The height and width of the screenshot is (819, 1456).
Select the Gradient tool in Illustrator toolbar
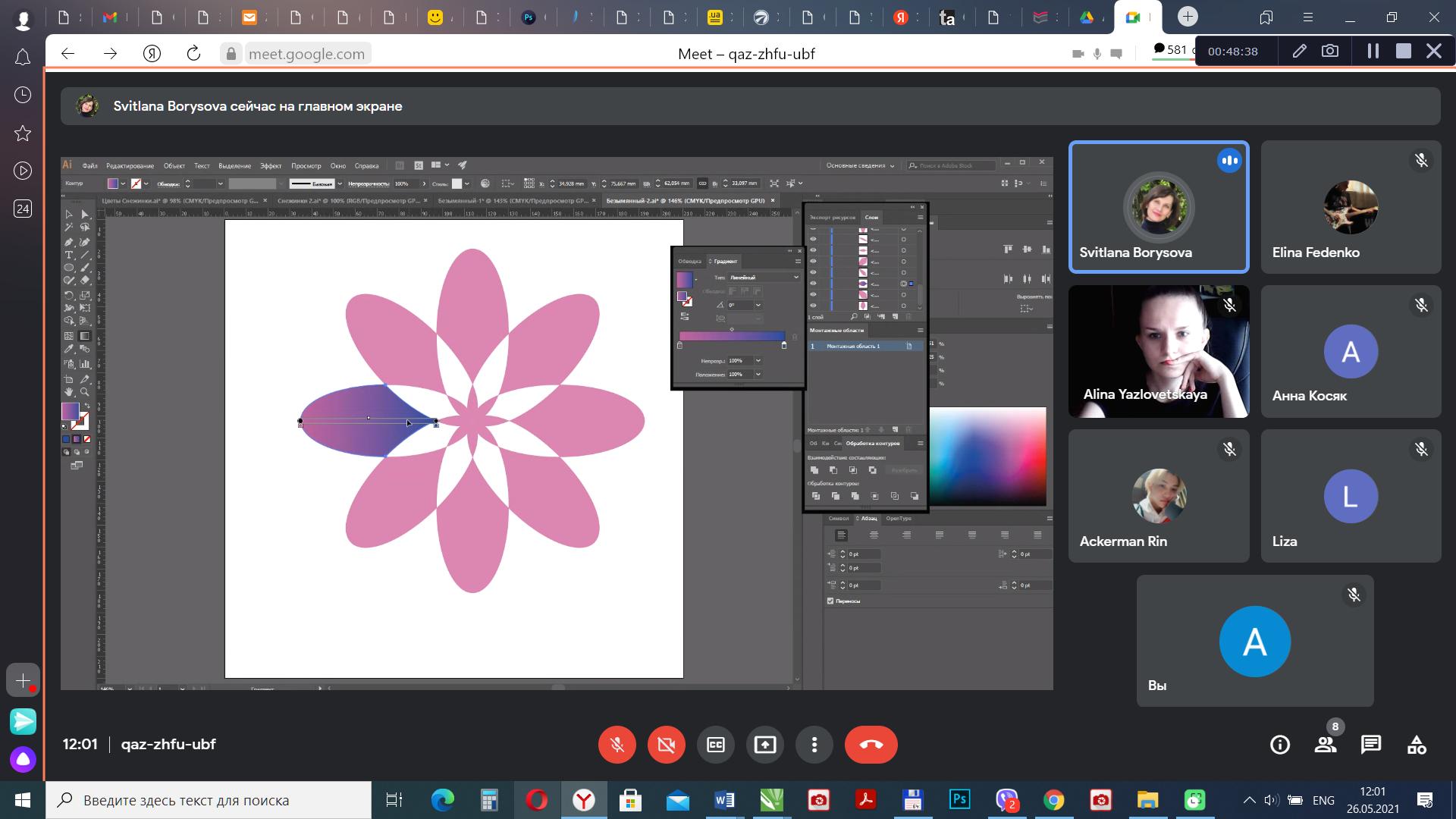pos(85,336)
